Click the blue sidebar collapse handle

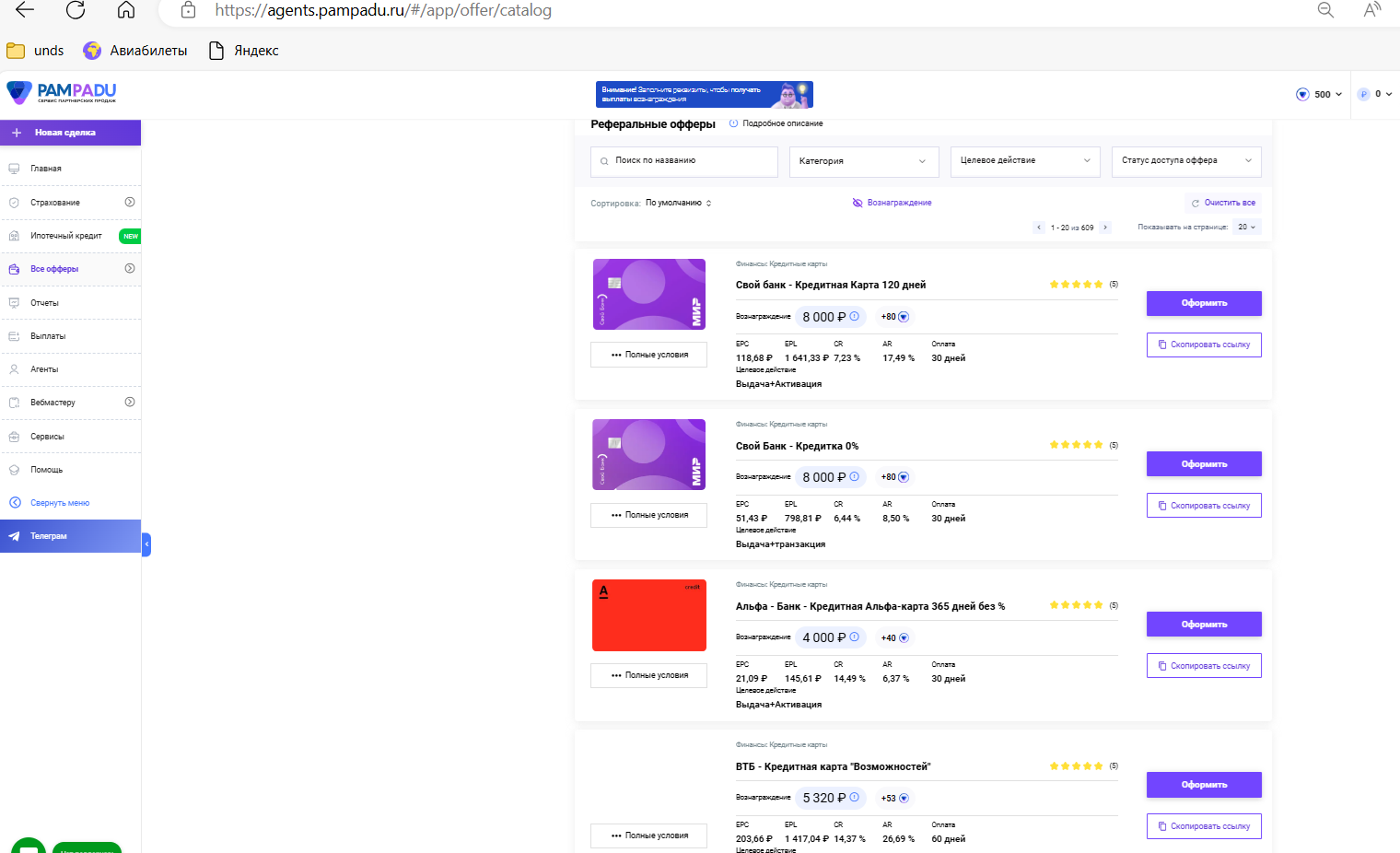(x=146, y=544)
